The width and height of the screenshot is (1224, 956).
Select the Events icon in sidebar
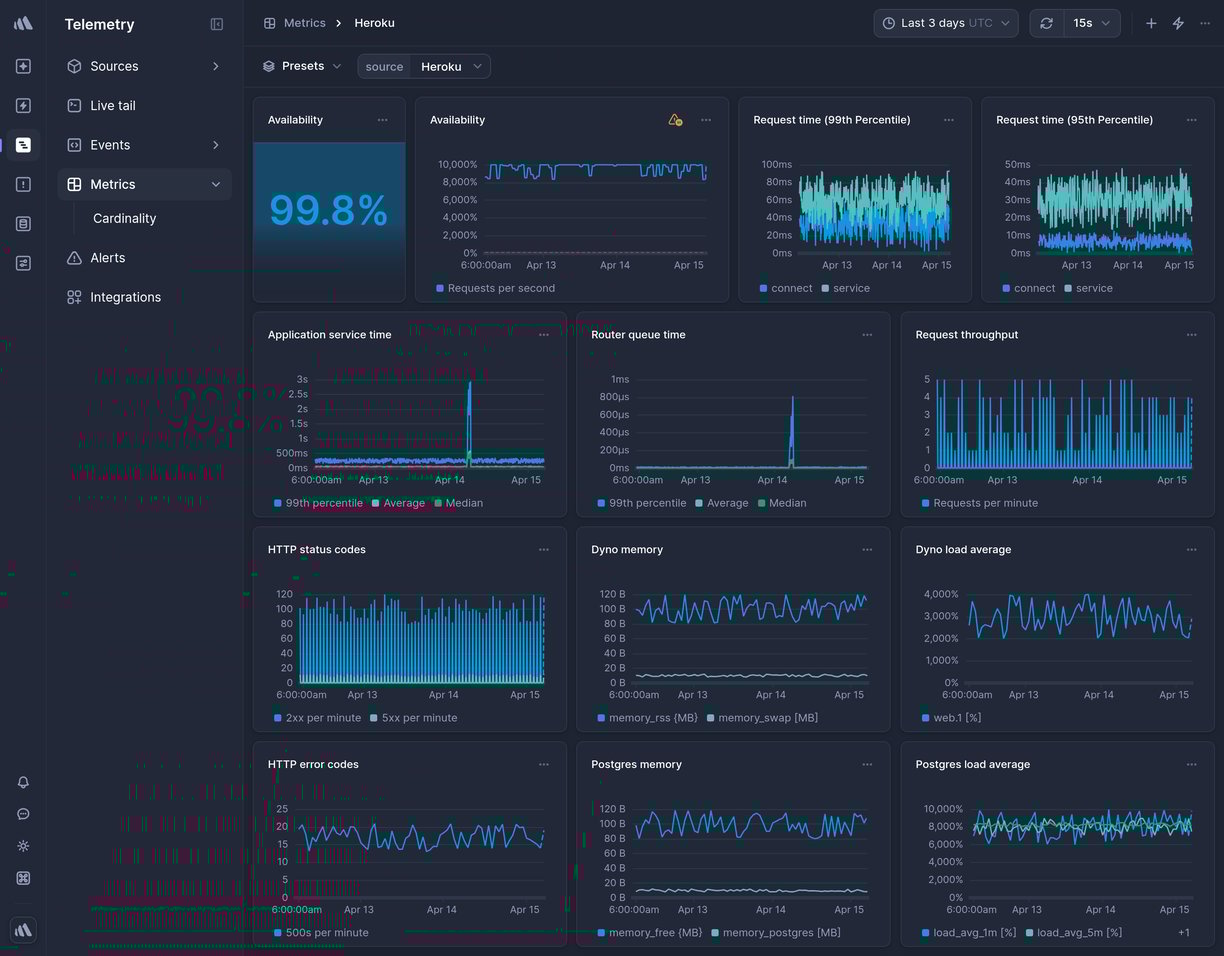tap(73, 144)
